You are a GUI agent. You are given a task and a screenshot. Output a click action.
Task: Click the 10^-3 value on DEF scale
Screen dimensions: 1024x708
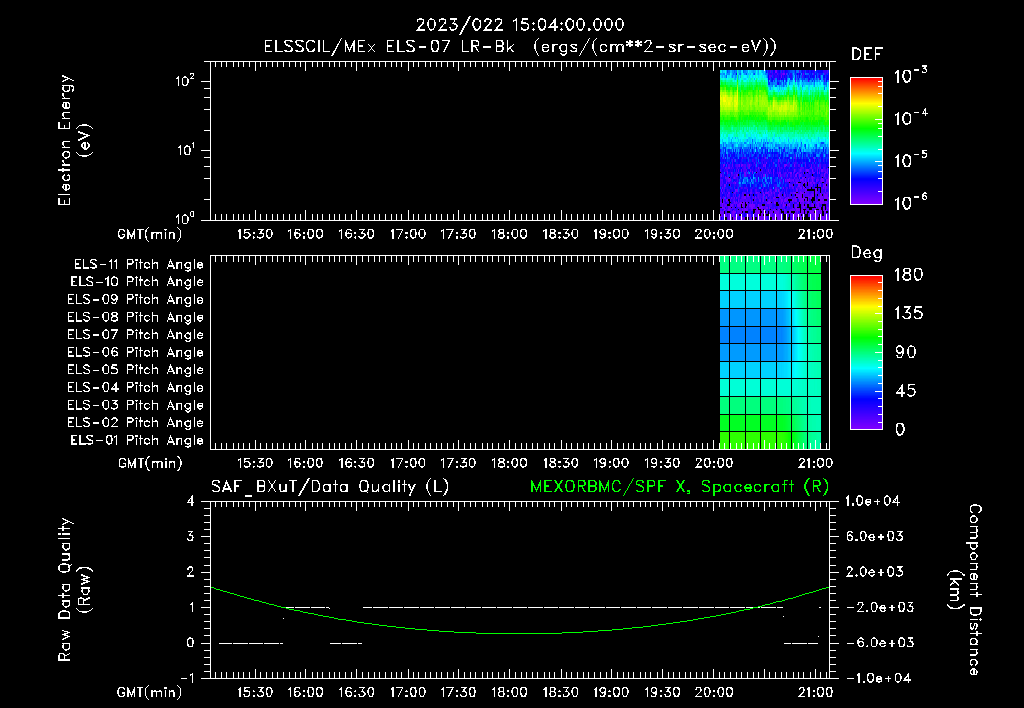click(x=910, y=76)
